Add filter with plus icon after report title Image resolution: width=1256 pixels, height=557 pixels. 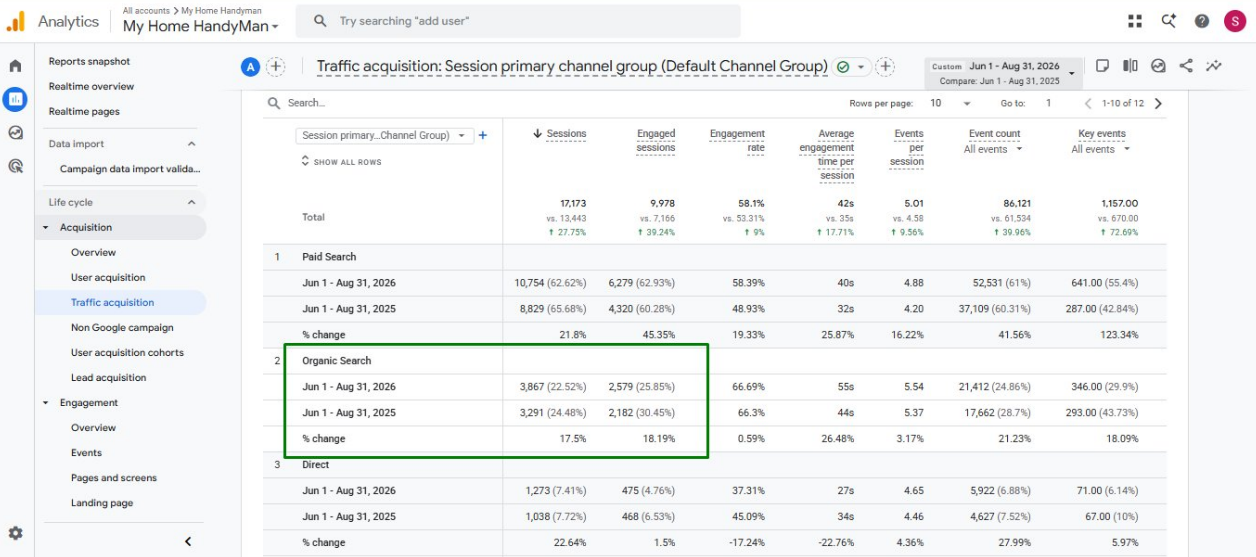tap(885, 67)
